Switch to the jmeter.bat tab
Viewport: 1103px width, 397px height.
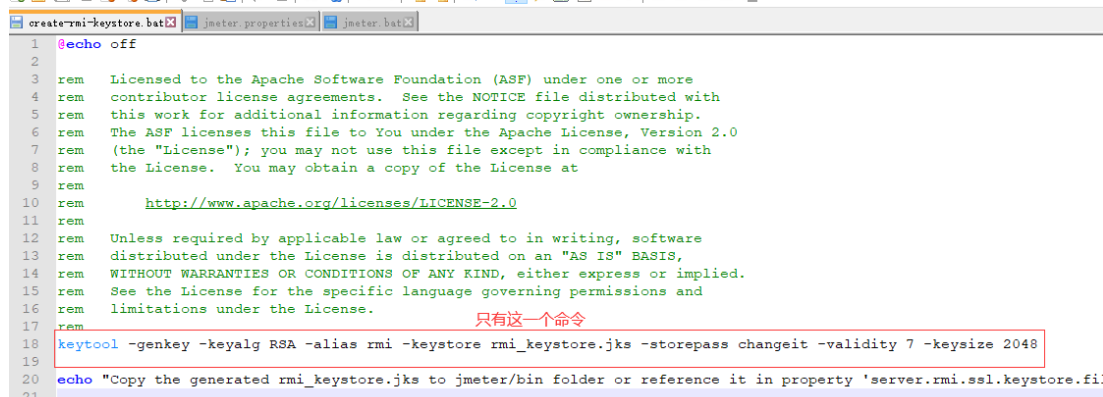(x=369, y=23)
